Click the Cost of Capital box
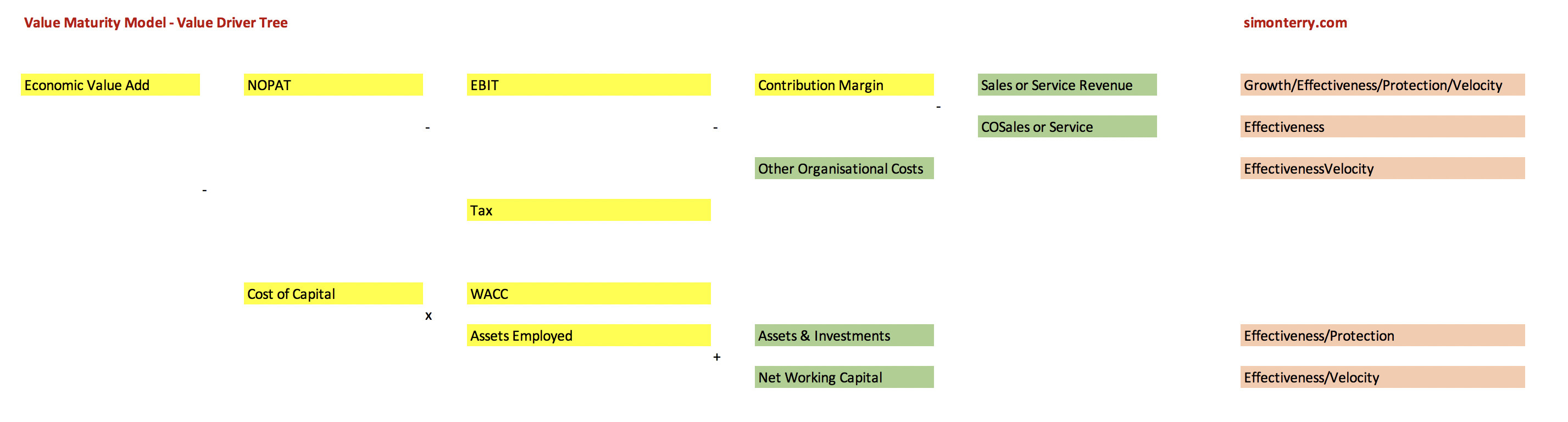1568x422 pixels. [333, 293]
